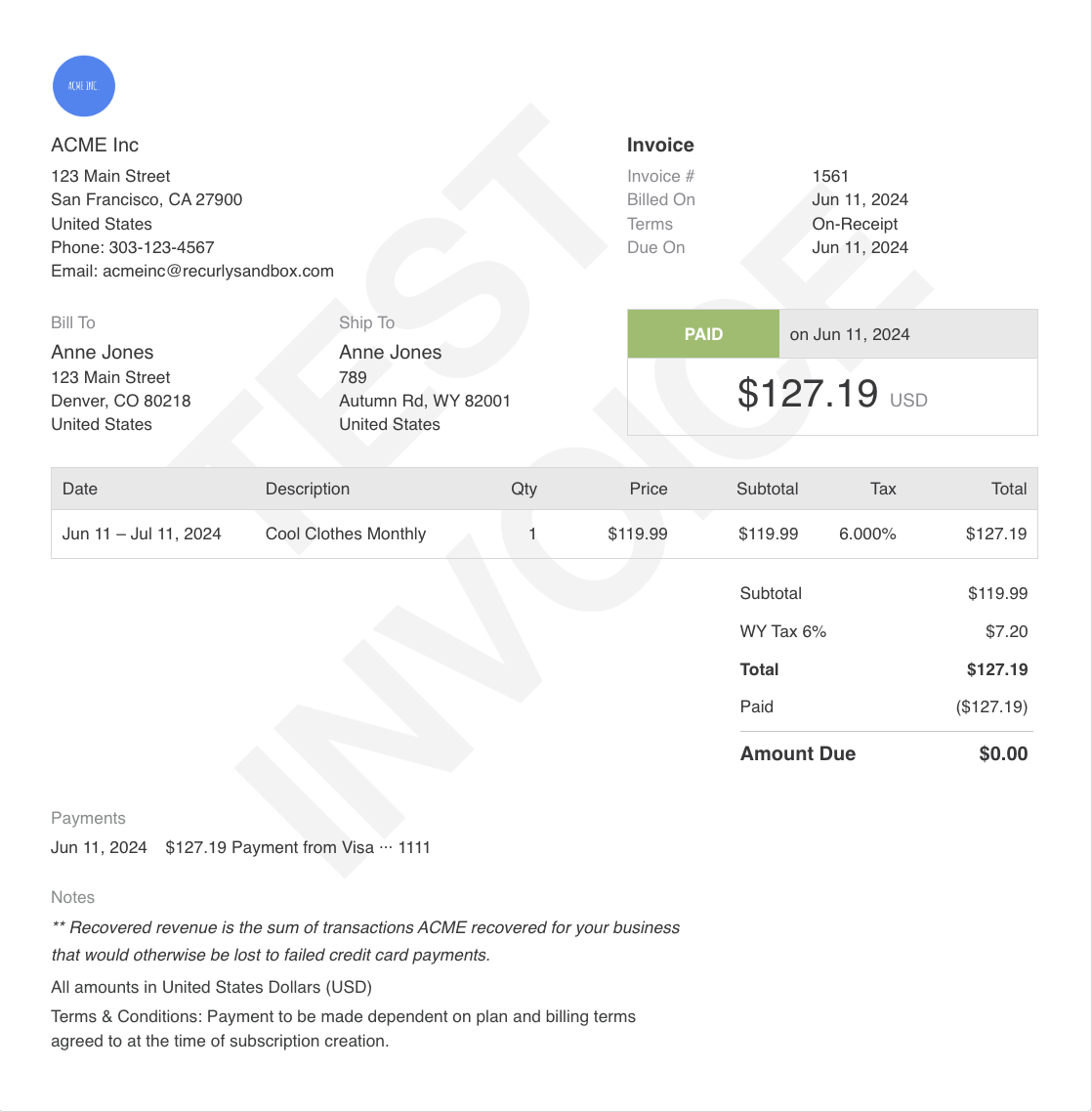
Task: Click the Terms & Conditions note text
Action: [x=343, y=1028]
